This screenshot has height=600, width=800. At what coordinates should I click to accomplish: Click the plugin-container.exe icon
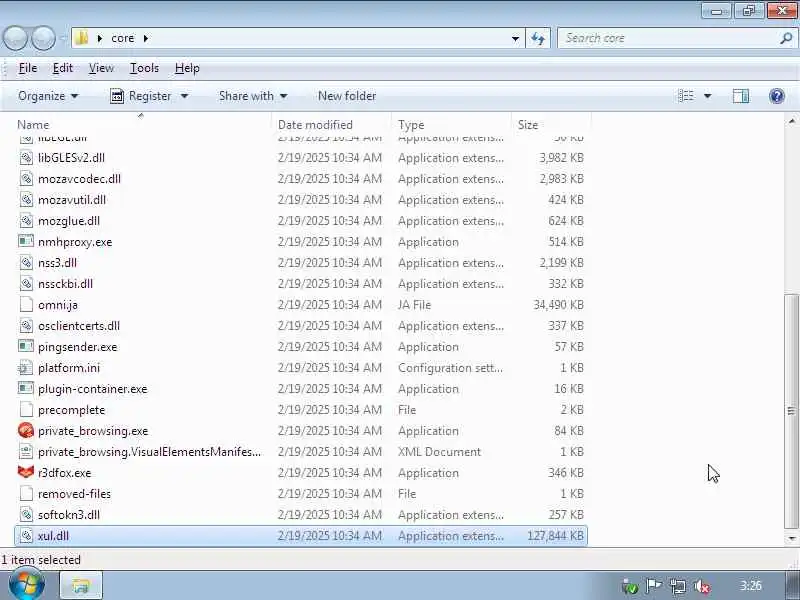coord(26,388)
